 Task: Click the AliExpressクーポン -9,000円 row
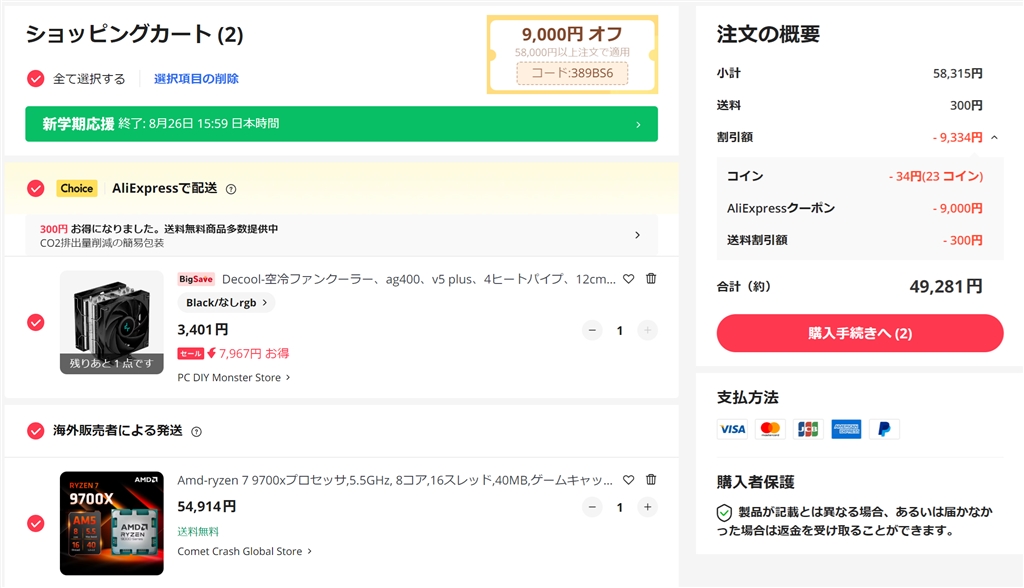coord(854,208)
